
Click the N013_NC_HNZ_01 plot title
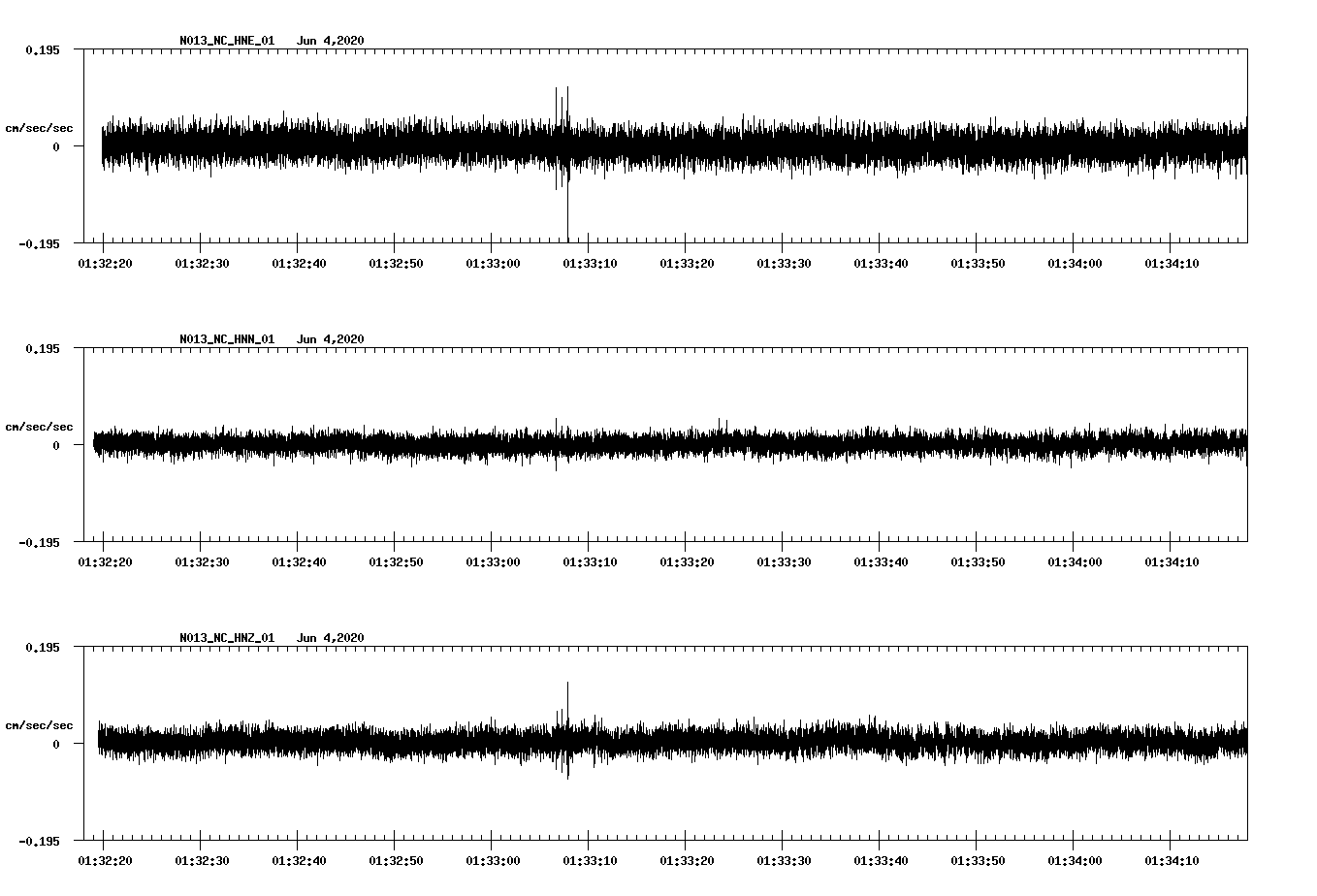pos(227,638)
